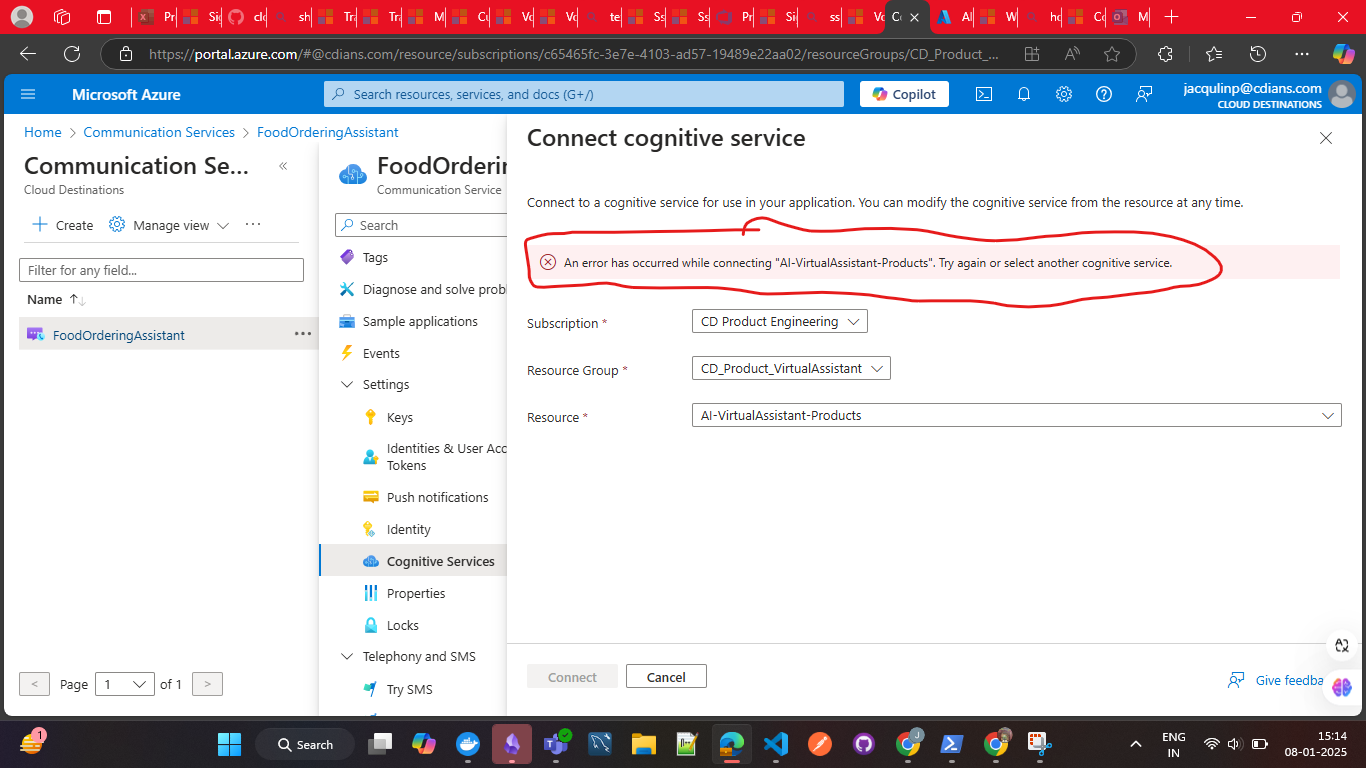This screenshot has width=1366, height=768.
Task: Open Visual Studio Code from taskbar
Action: point(774,744)
